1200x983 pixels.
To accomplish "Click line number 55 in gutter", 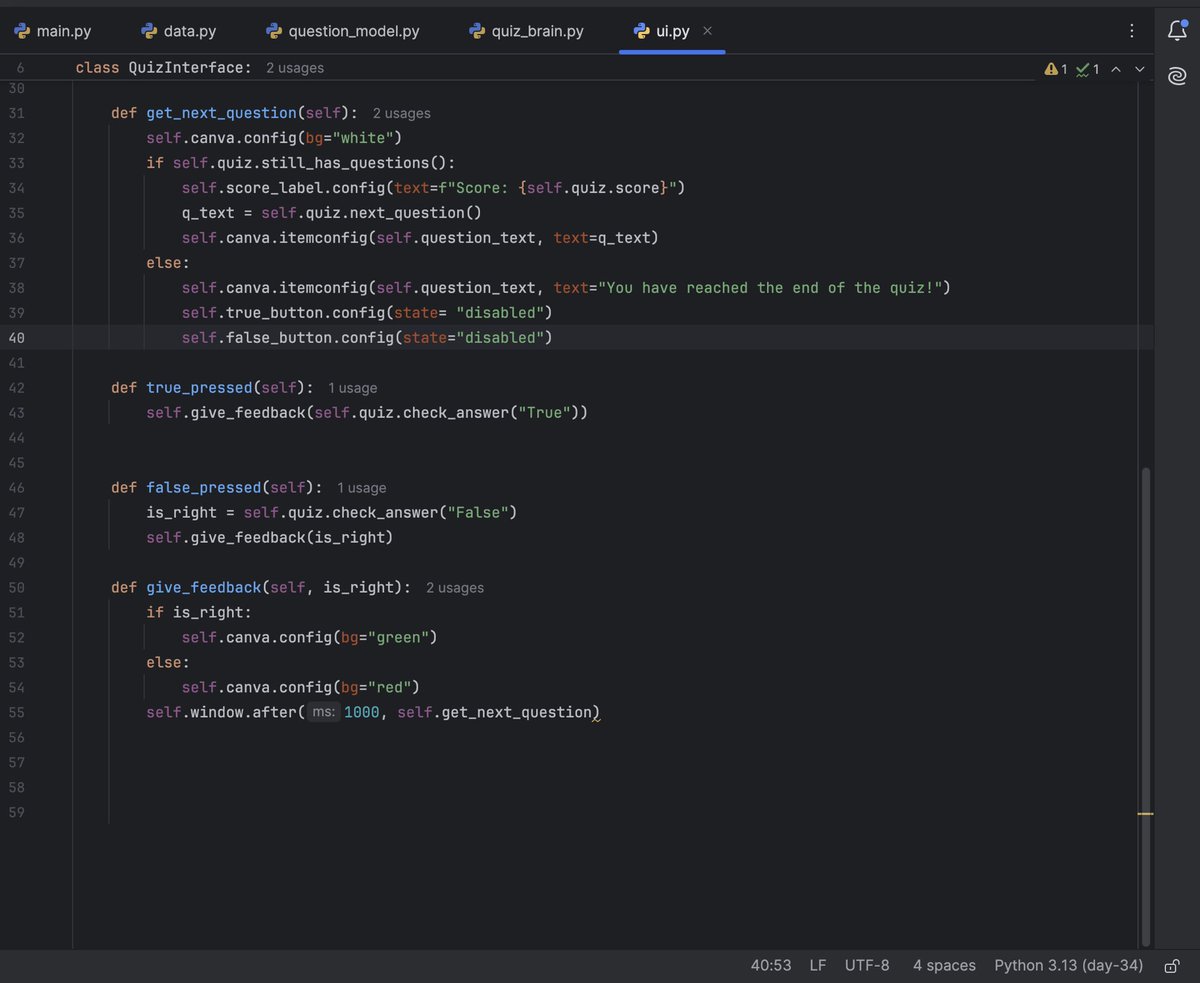I will (x=17, y=713).
